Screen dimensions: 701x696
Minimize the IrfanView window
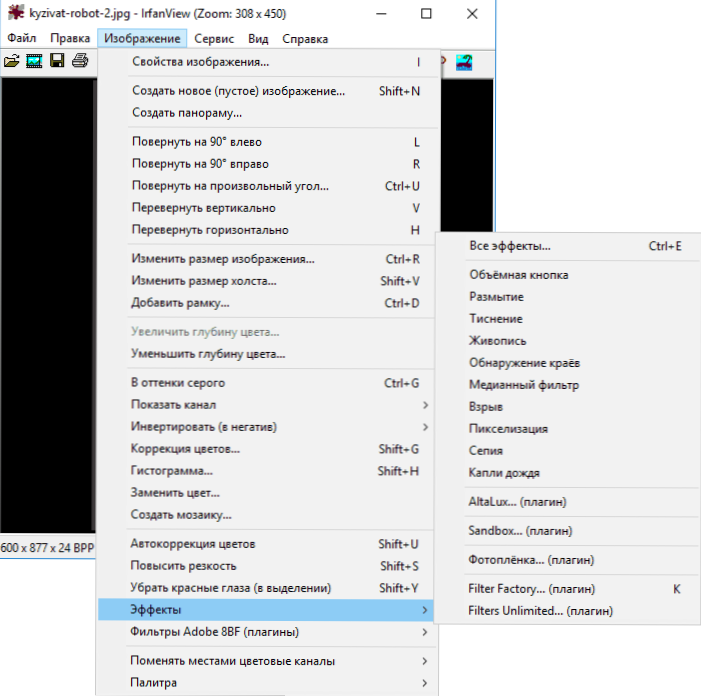point(381,14)
